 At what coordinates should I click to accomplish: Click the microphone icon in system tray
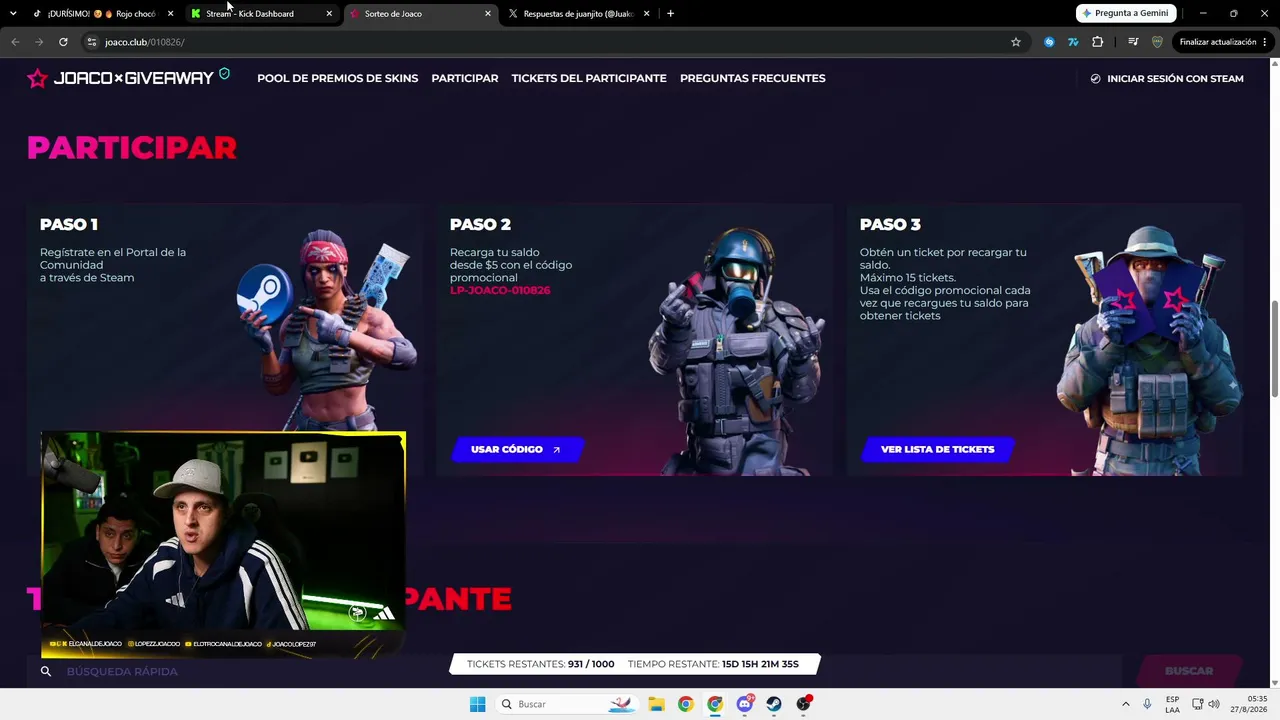(x=1147, y=704)
